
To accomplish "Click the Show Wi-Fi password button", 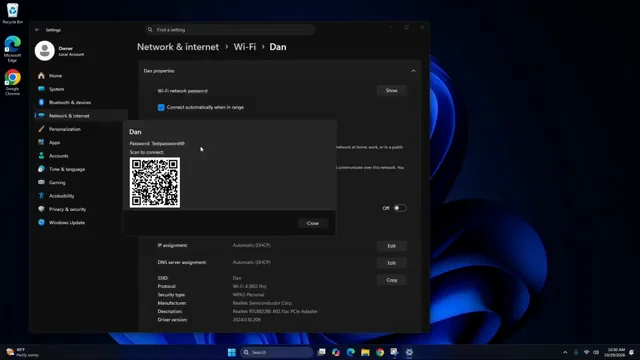I will [x=391, y=91].
